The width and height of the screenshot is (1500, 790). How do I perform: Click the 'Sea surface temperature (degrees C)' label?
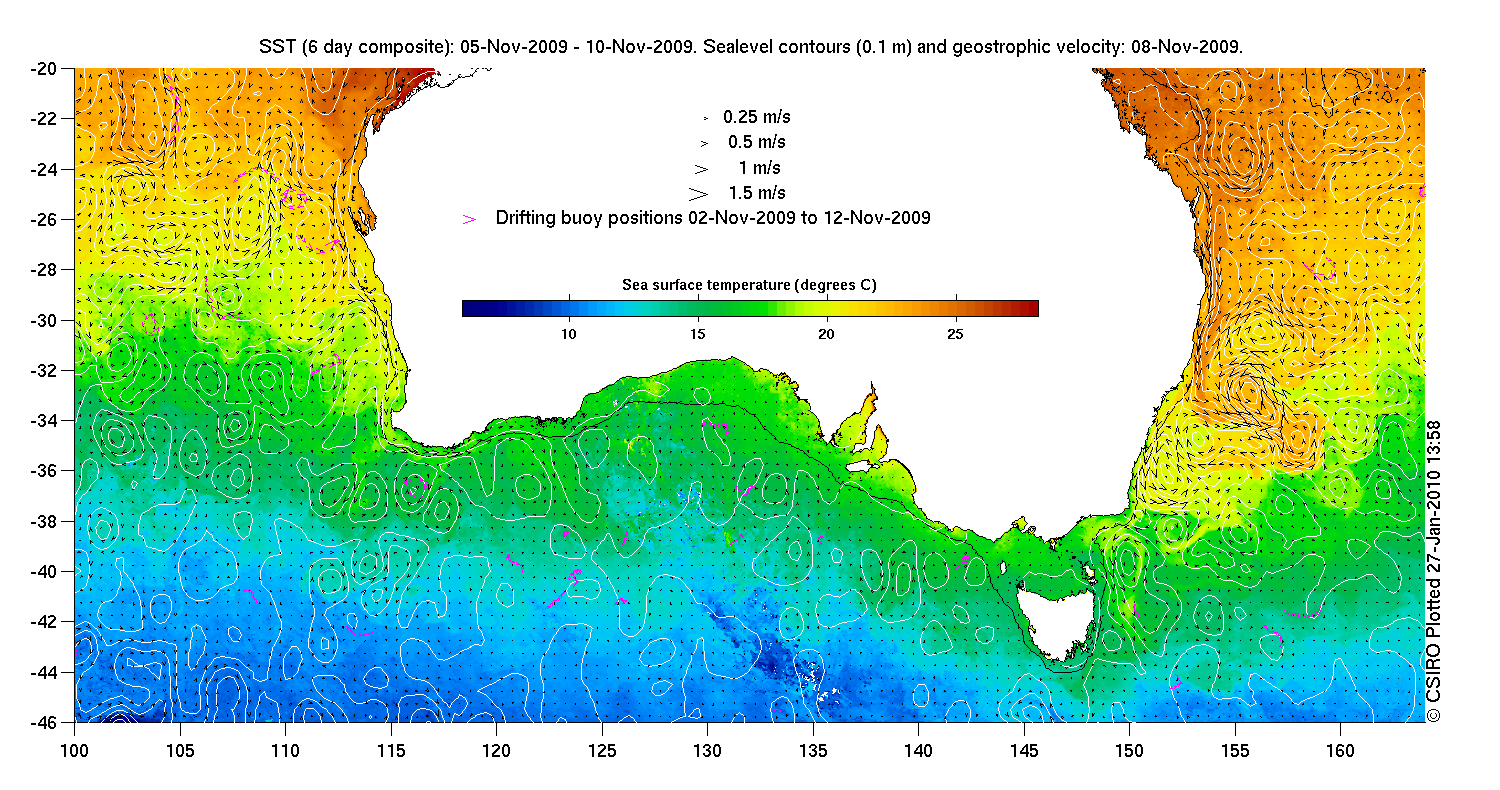click(x=749, y=285)
